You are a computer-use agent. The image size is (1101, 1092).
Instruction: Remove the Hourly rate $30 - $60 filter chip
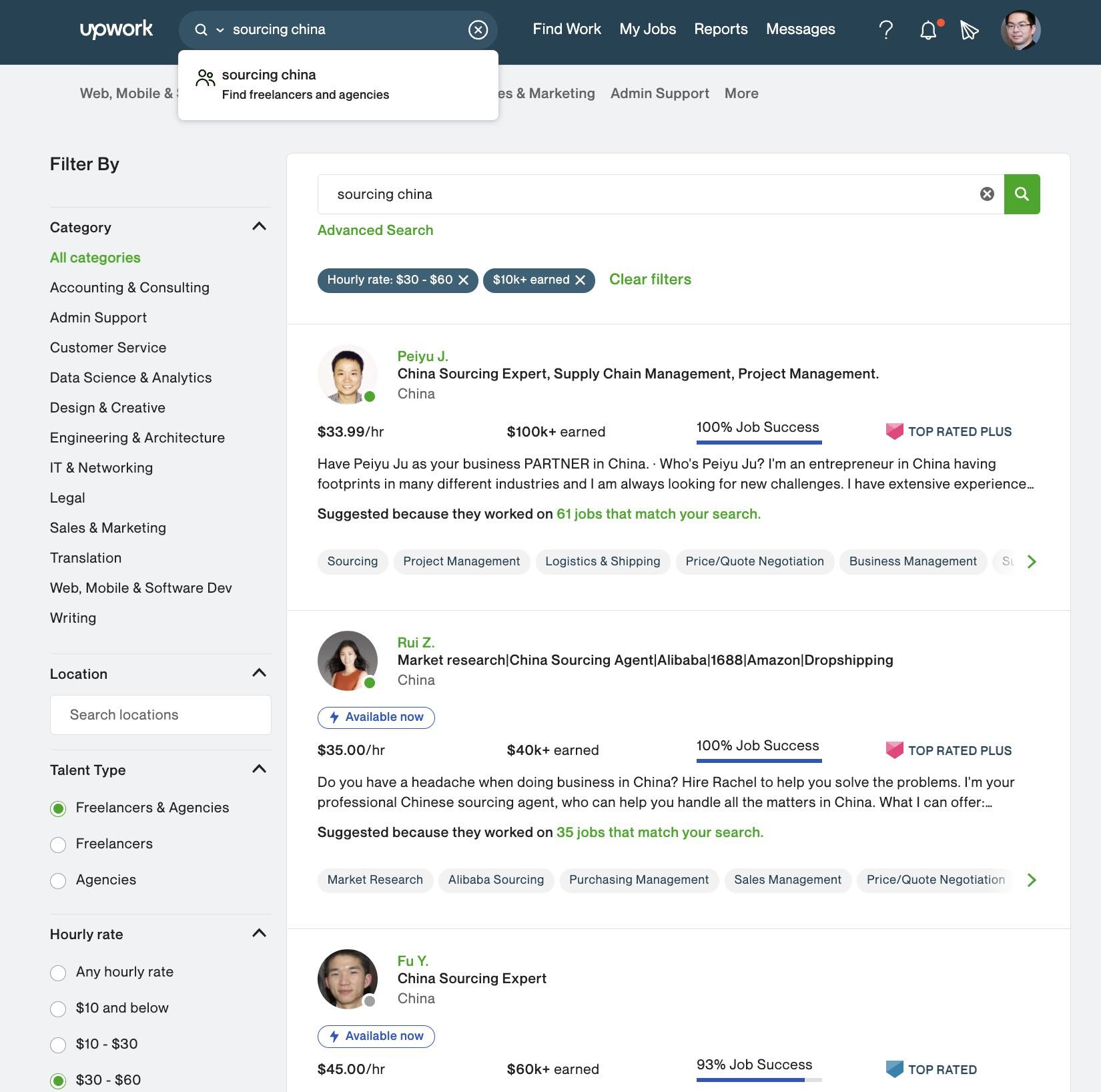tap(464, 280)
